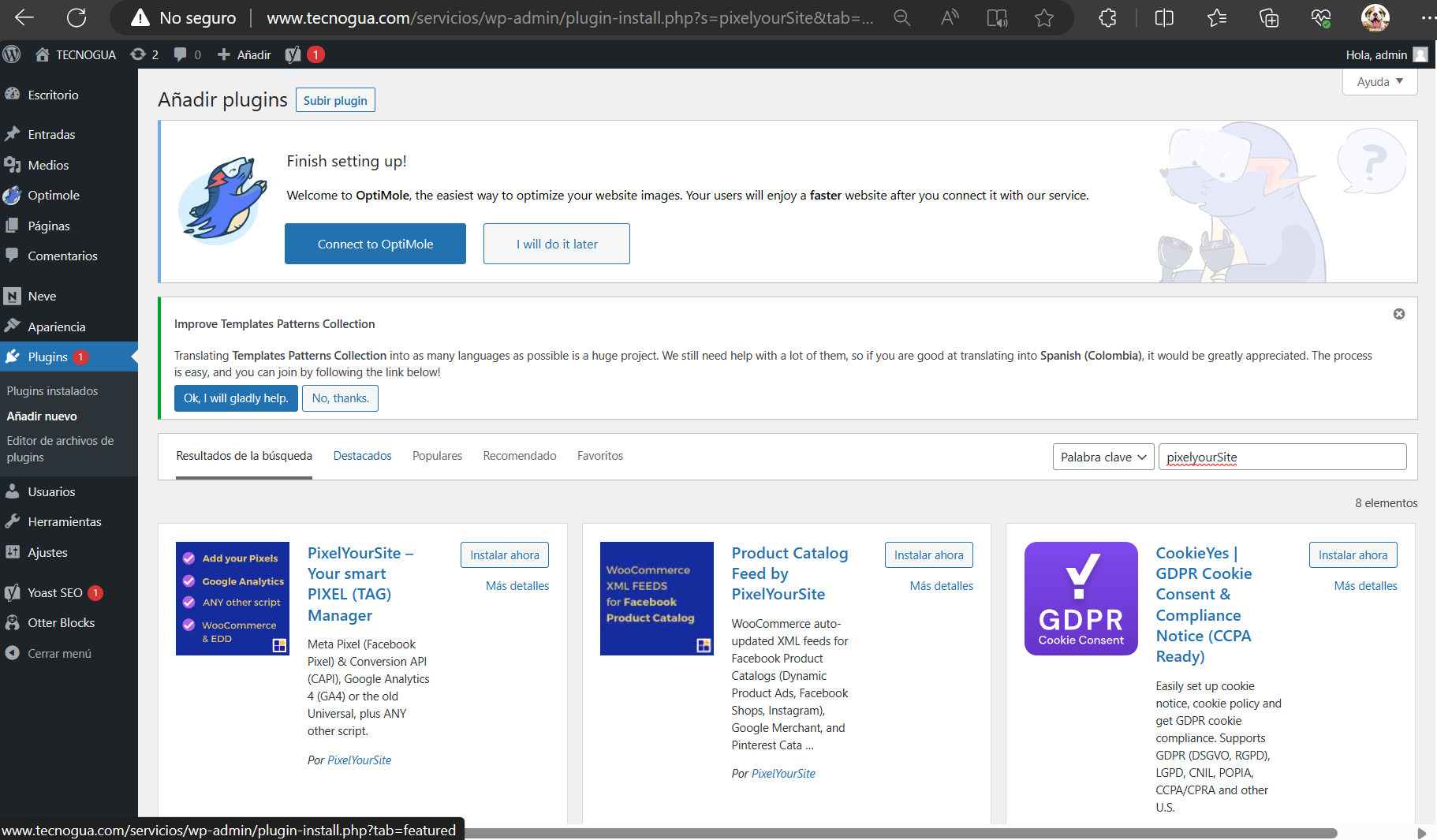Open Editor de archivos de plugins
This screenshot has height=840, width=1437.
tap(61, 449)
